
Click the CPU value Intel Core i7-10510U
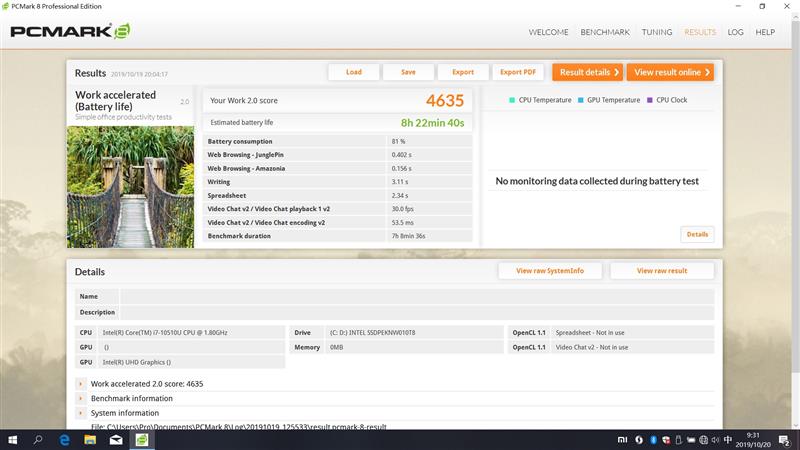click(x=165, y=333)
